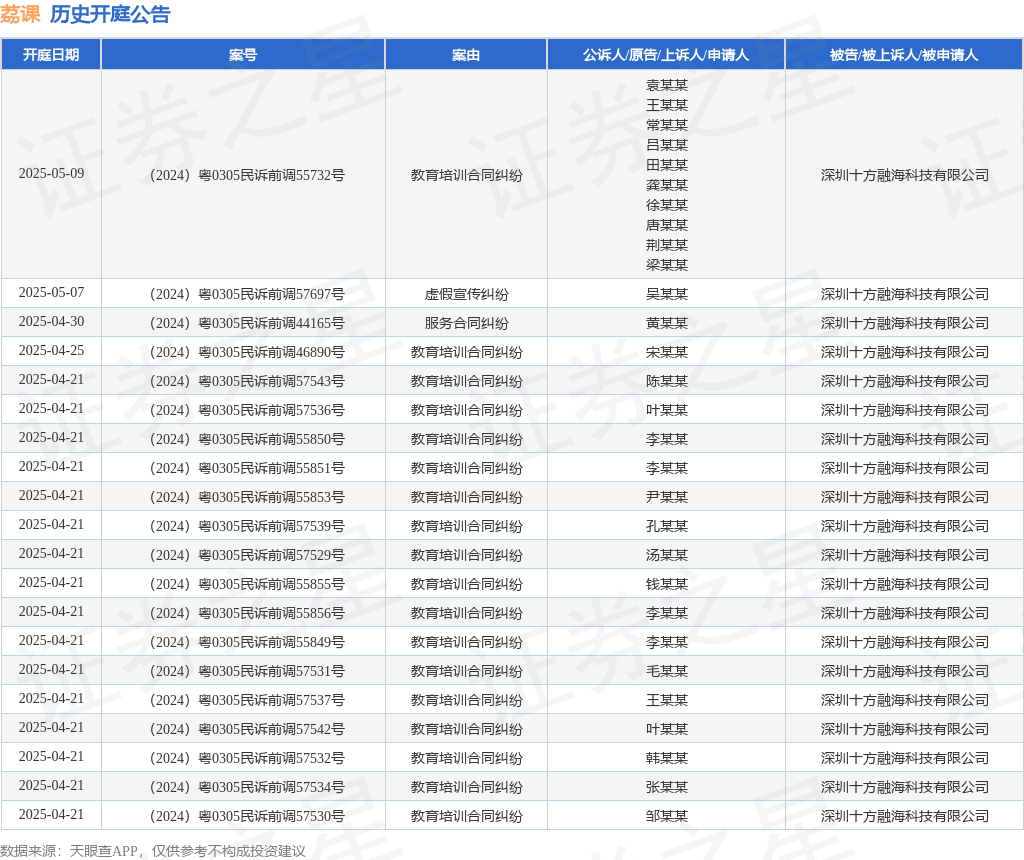Click defendant company in the 邹某某 row
1024x860 pixels.
[904, 816]
